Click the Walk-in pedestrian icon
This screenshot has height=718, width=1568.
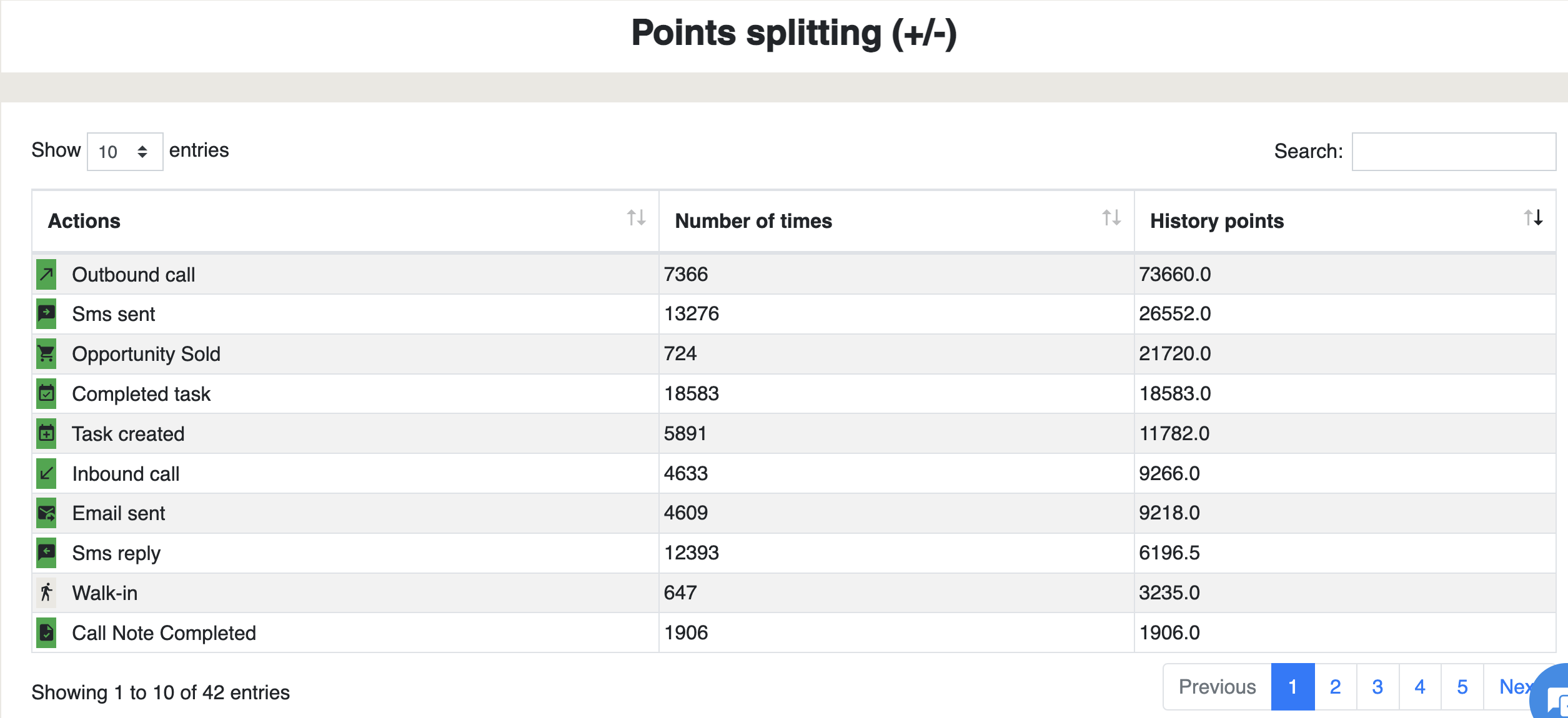pyautogui.click(x=46, y=593)
